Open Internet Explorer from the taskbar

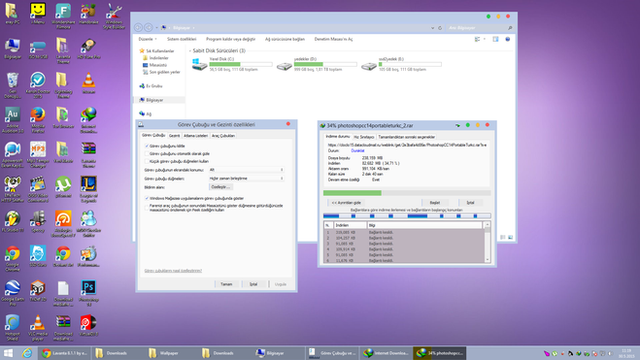[x=27, y=353]
